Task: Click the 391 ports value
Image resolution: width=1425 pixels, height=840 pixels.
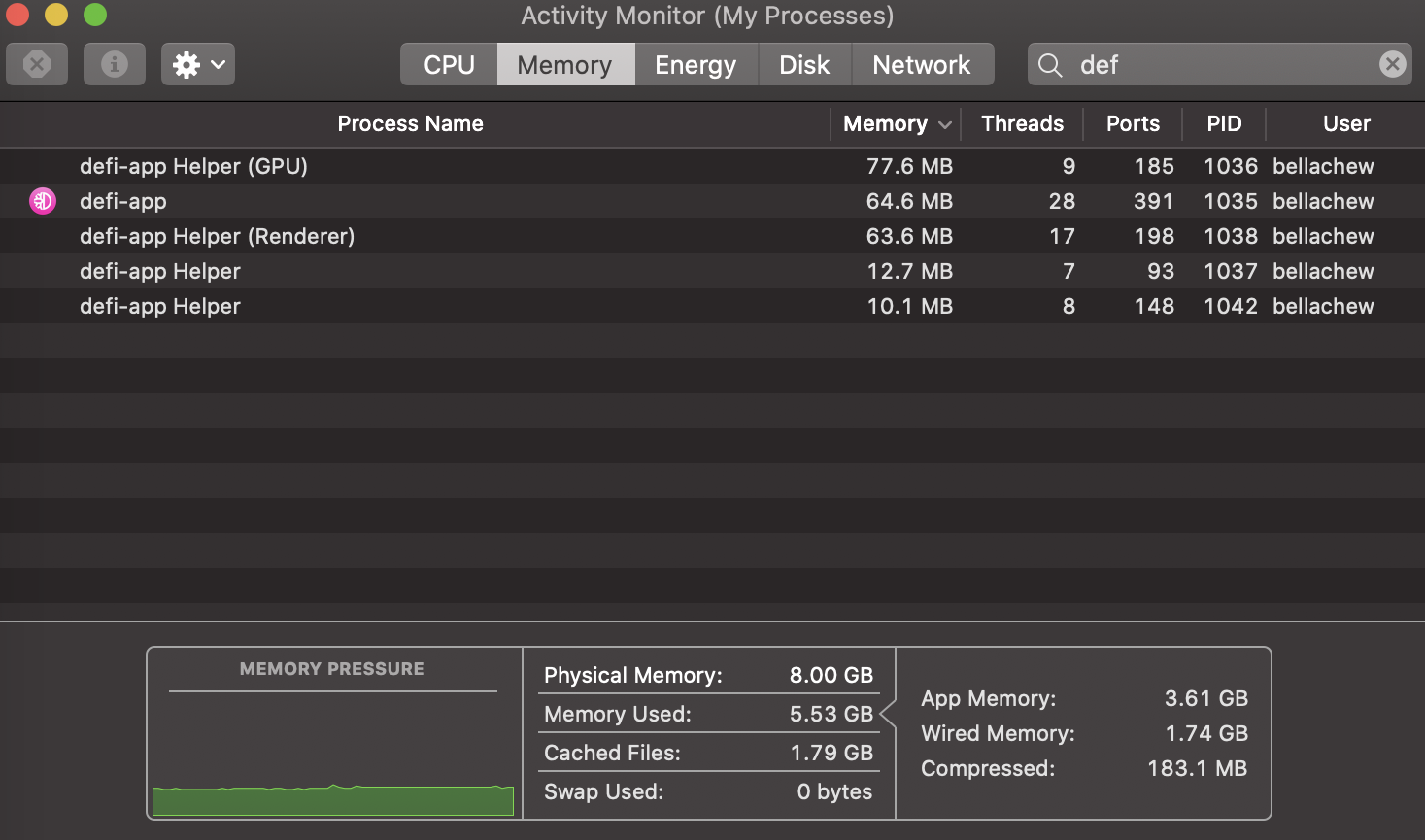Action: point(1154,201)
